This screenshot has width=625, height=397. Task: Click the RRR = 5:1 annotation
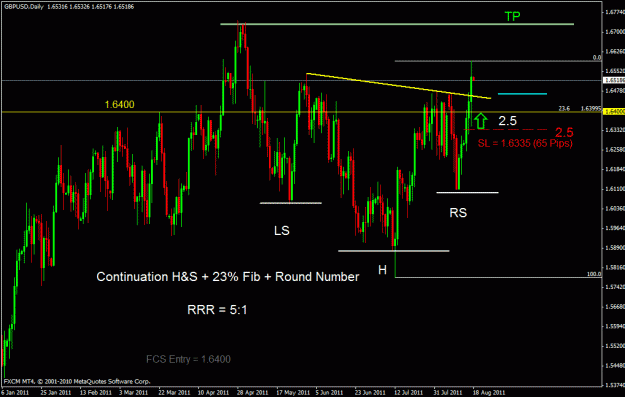point(217,310)
